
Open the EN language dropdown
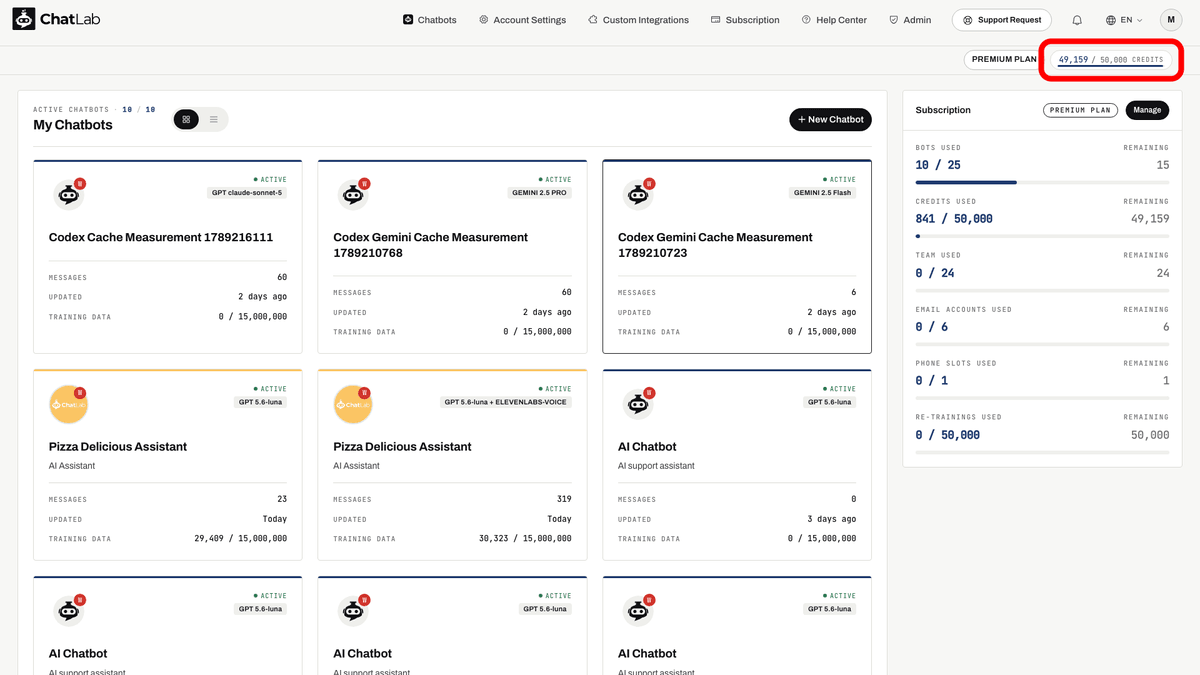[1124, 20]
